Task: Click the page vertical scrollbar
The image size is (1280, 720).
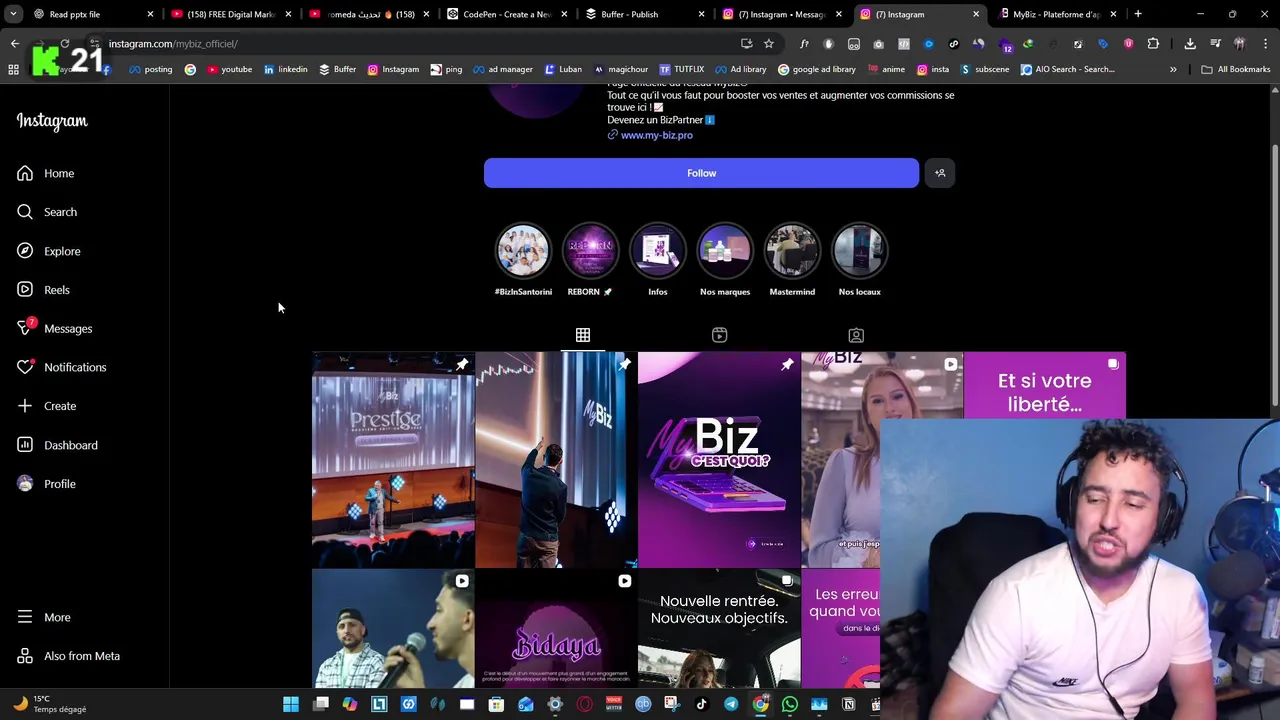Action: [1274, 275]
